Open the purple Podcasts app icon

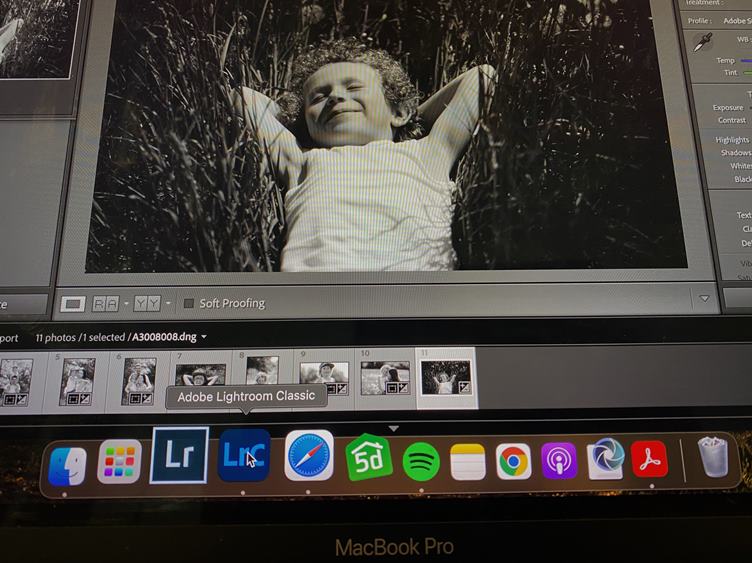(559, 461)
